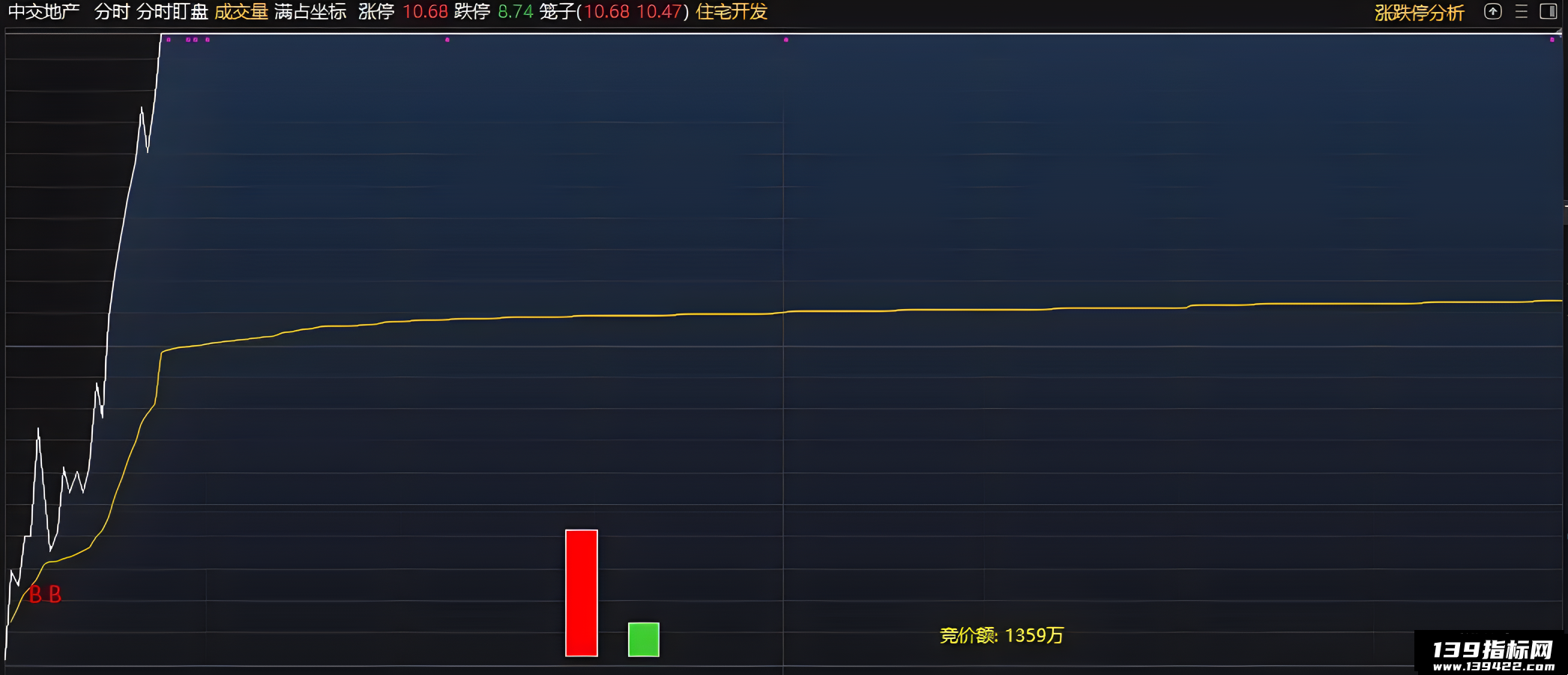Viewport: 1568px width, 675px height.
Task: Click the magenta marker at far right top
Action: click(x=1552, y=40)
